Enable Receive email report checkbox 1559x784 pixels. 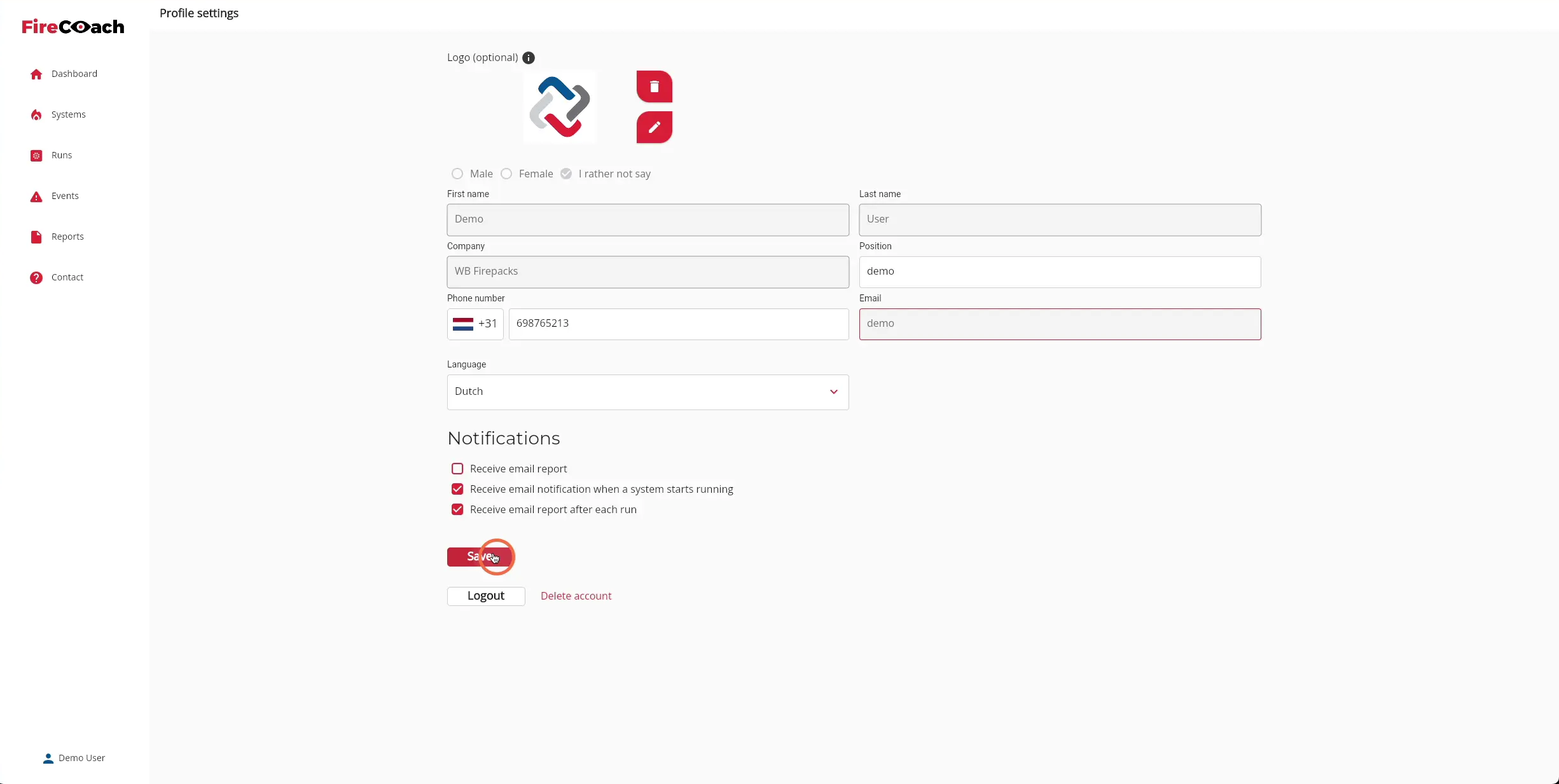point(457,469)
